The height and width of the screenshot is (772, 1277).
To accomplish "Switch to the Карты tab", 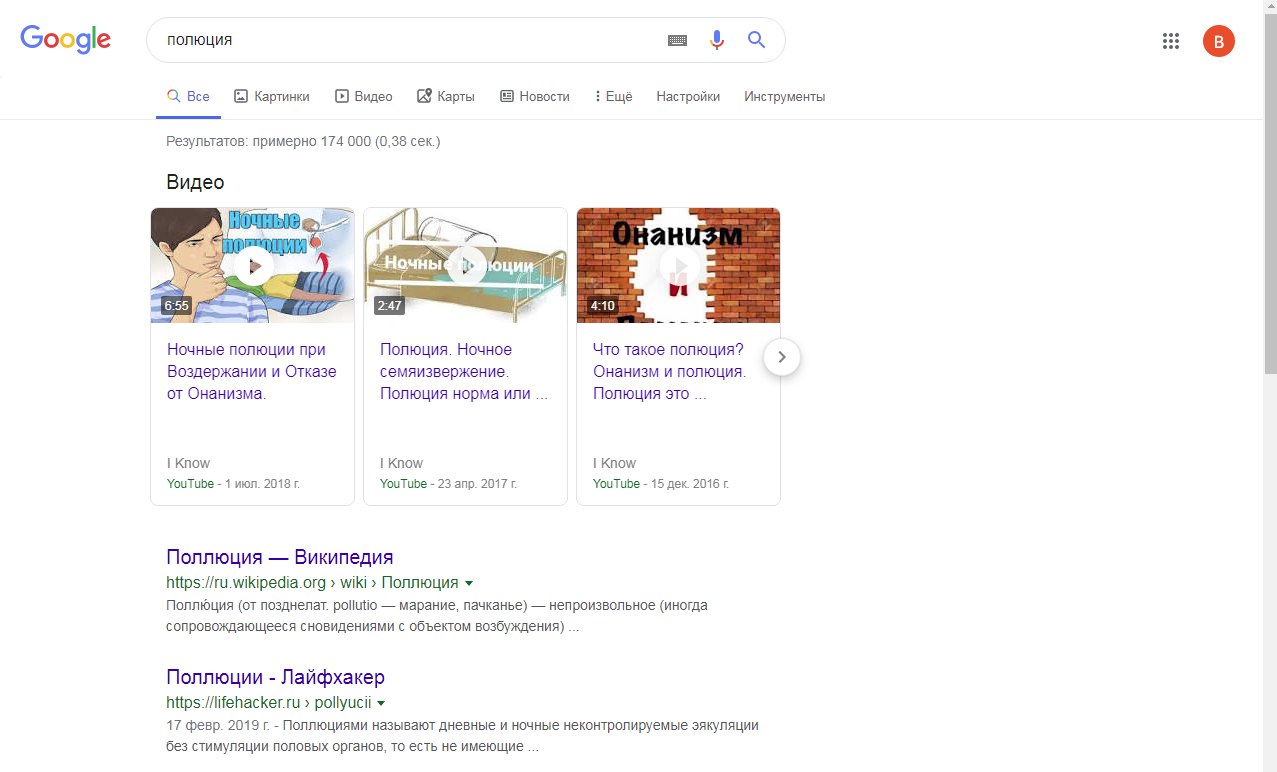I will (445, 97).
